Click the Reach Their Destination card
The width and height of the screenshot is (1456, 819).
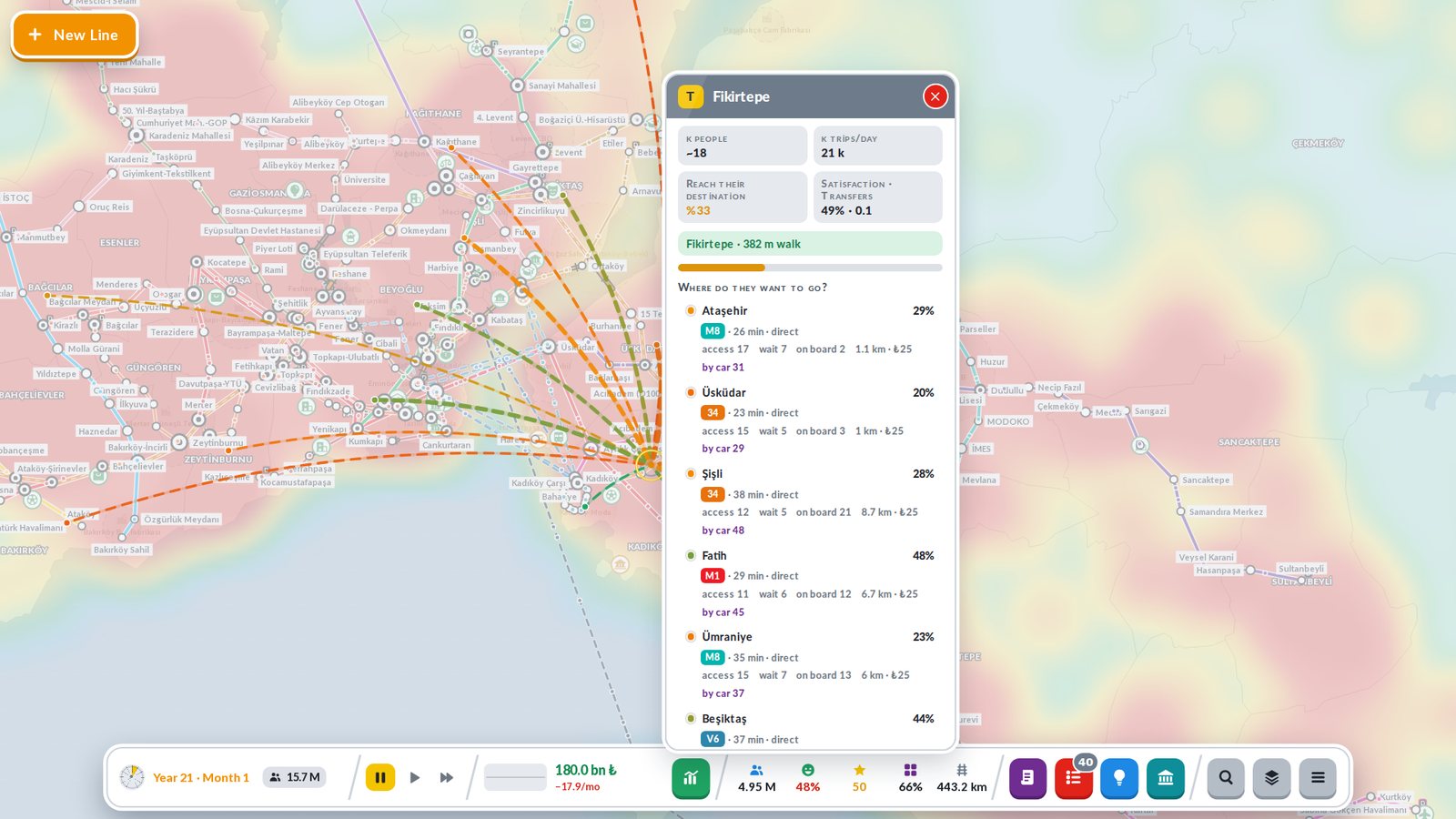tap(743, 197)
